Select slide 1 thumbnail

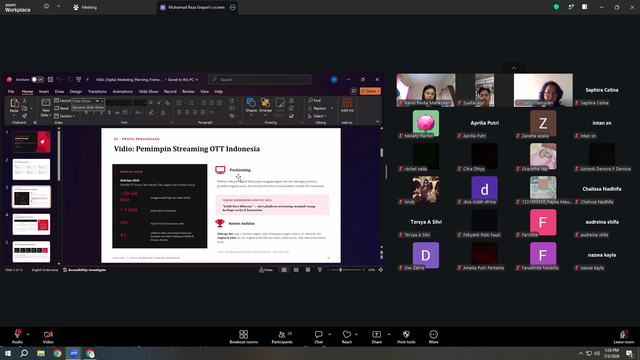[31, 142]
